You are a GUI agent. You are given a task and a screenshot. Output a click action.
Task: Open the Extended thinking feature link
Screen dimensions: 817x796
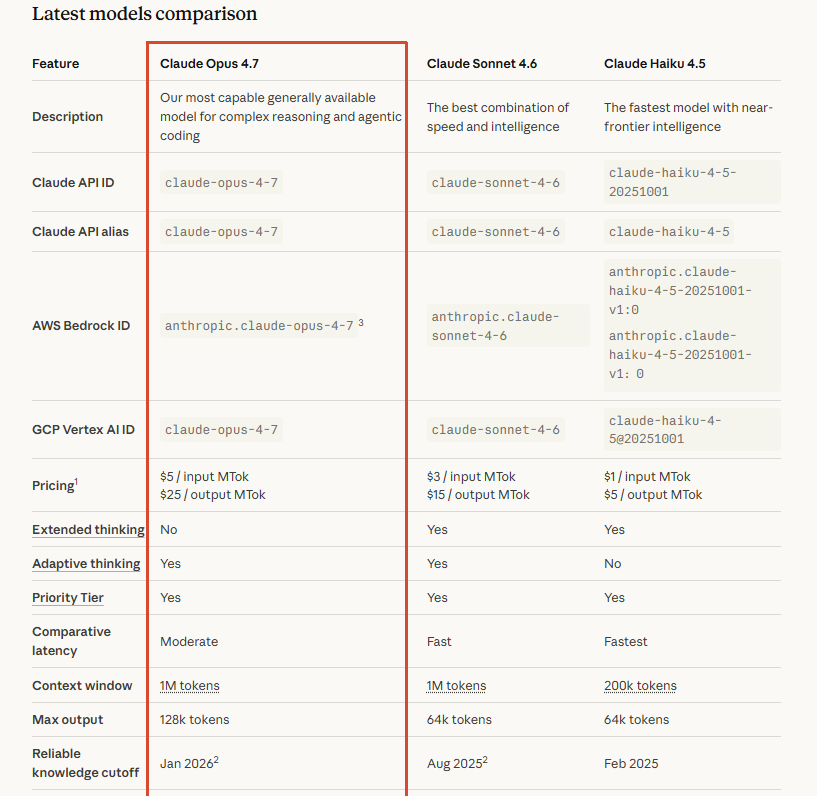(88, 530)
